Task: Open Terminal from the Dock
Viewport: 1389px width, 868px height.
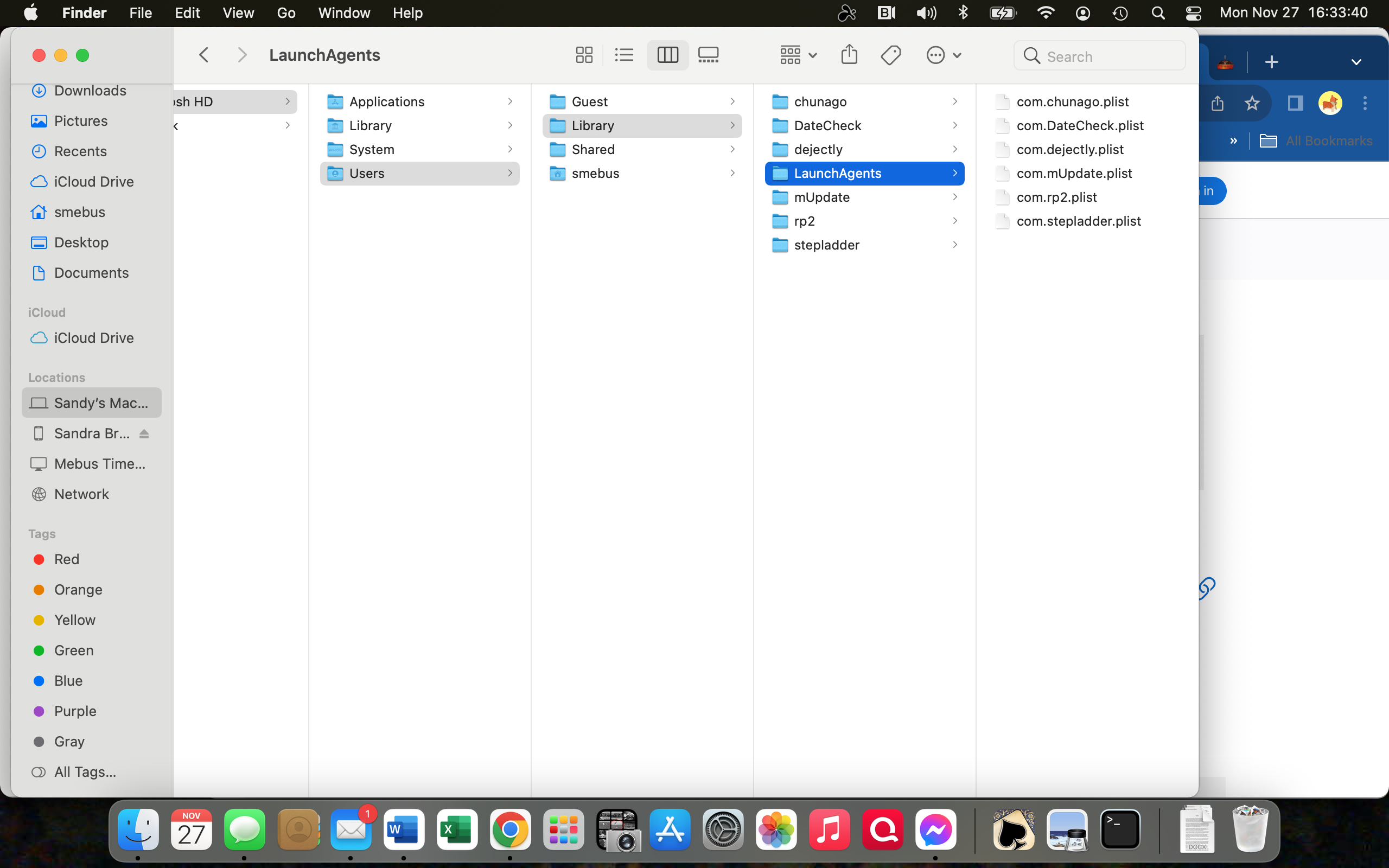Action: coord(1120,829)
